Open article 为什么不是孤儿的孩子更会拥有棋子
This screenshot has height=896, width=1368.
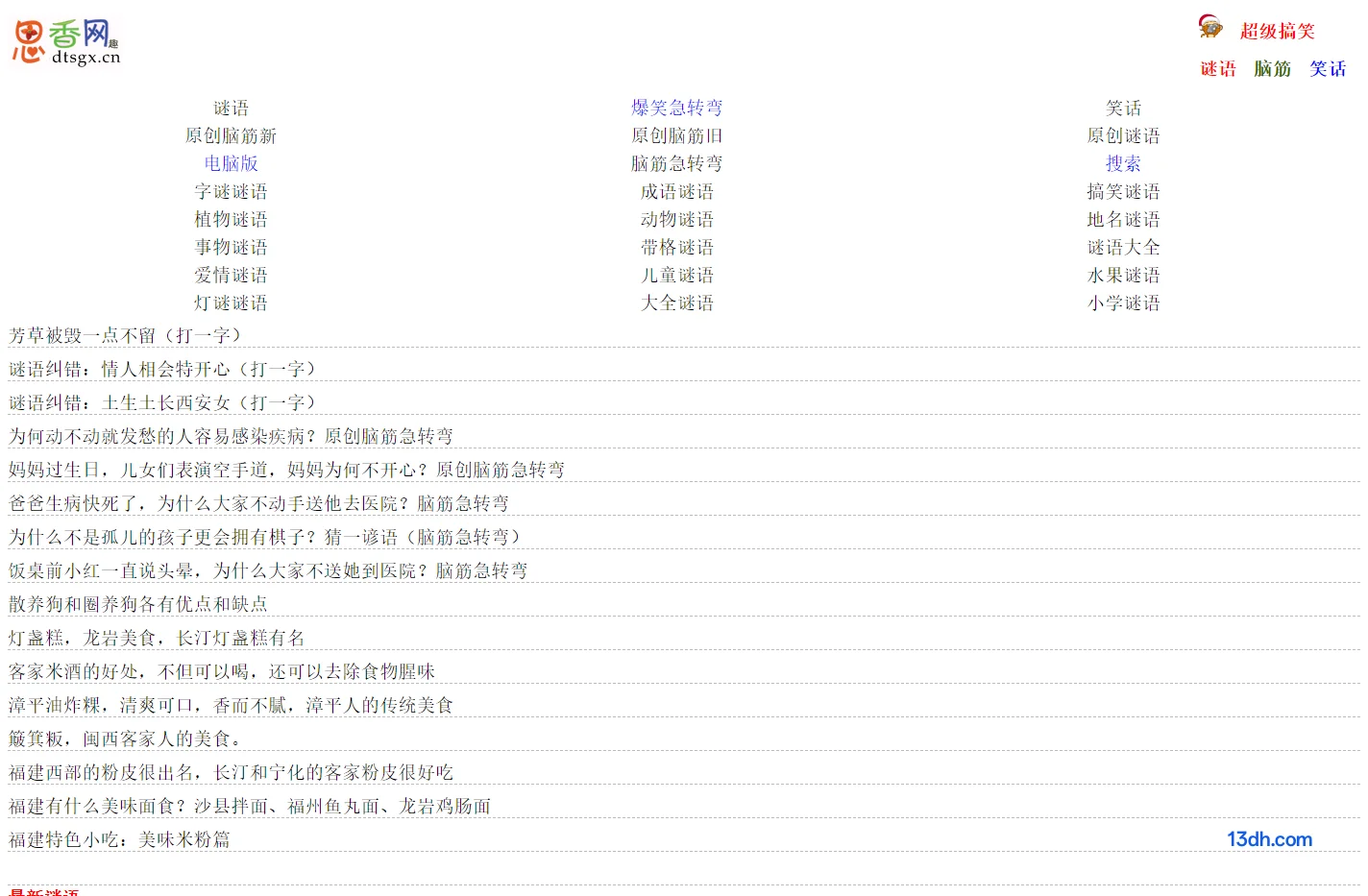[268, 538]
